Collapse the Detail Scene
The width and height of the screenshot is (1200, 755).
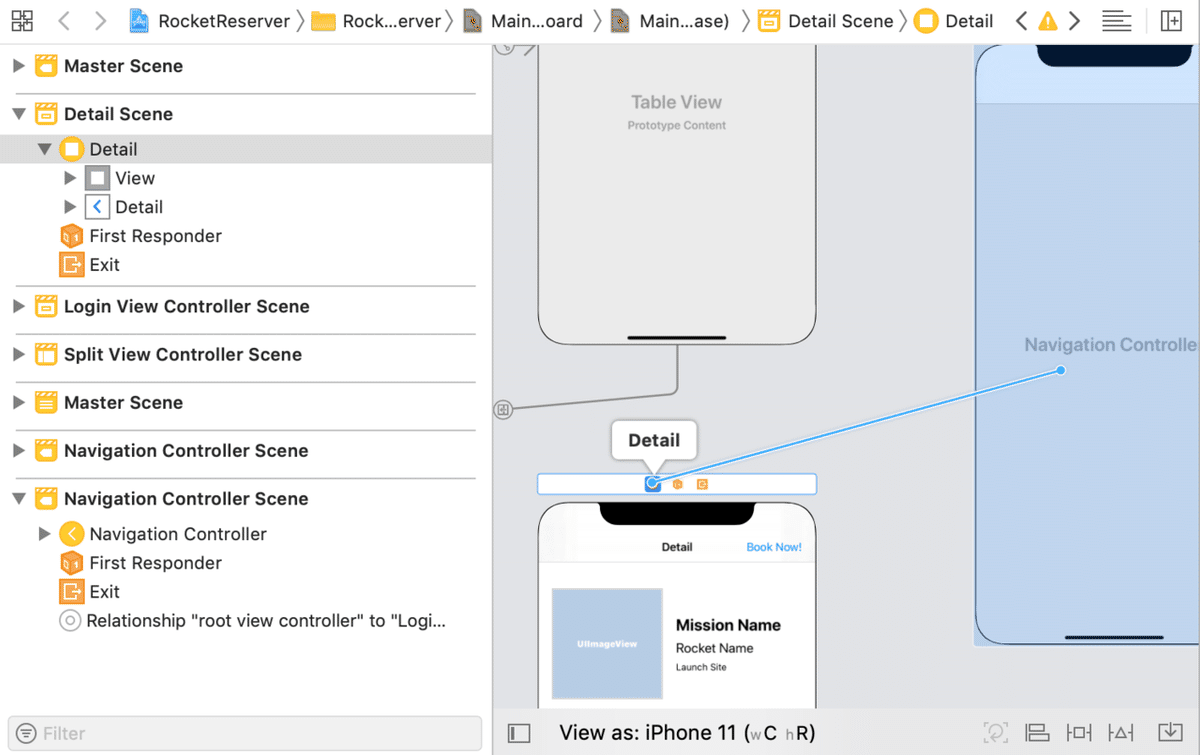[18, 114]
